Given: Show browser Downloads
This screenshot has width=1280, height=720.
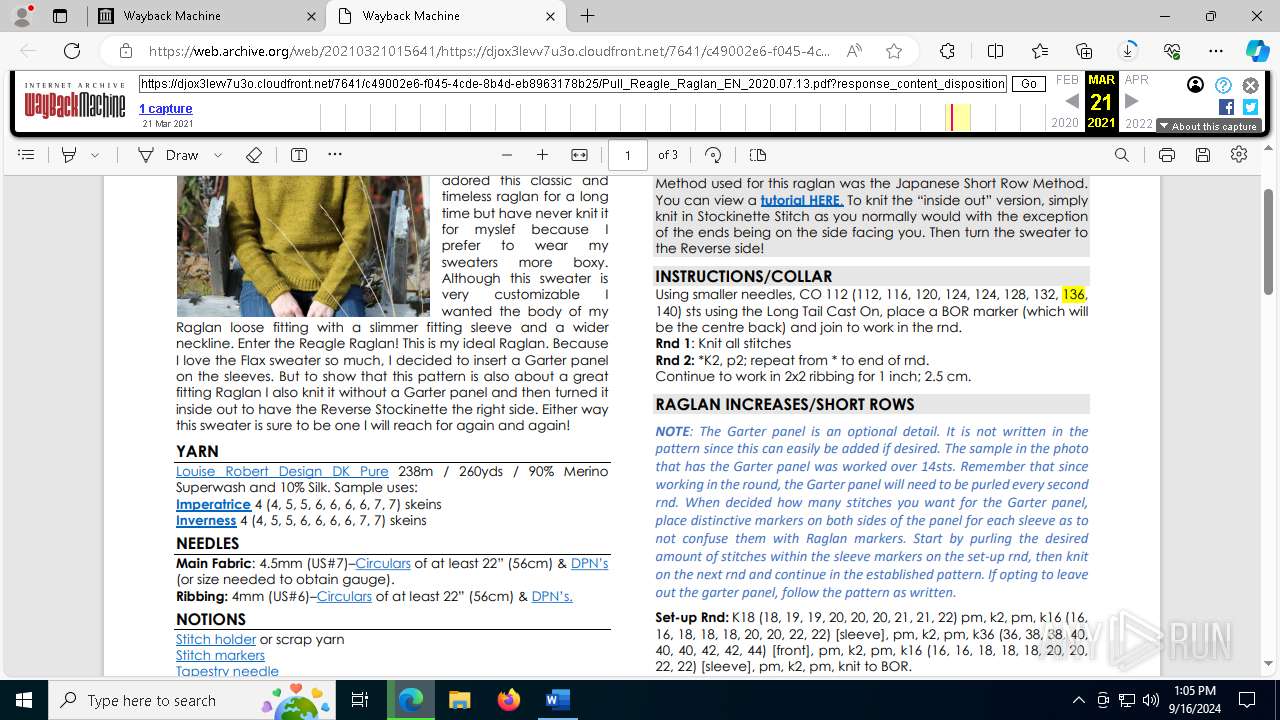Looking at the screenshot, I should point(1128,51).
